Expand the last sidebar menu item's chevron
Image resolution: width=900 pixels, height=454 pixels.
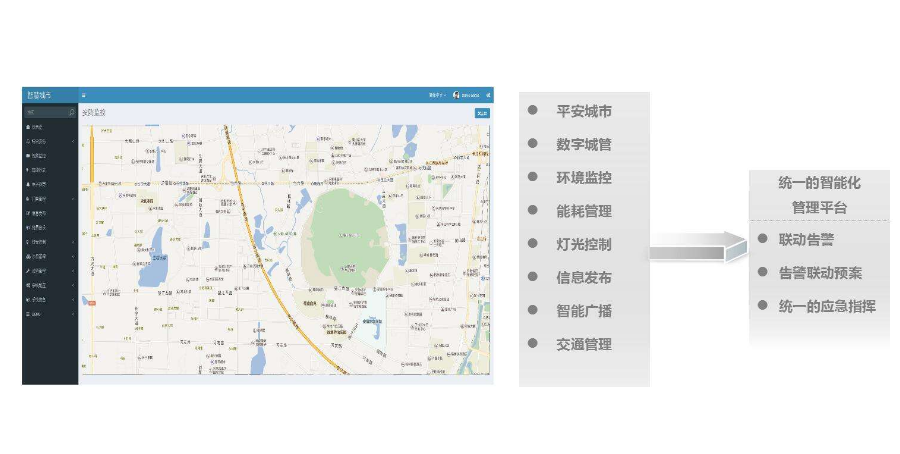[x=73, y=314]
